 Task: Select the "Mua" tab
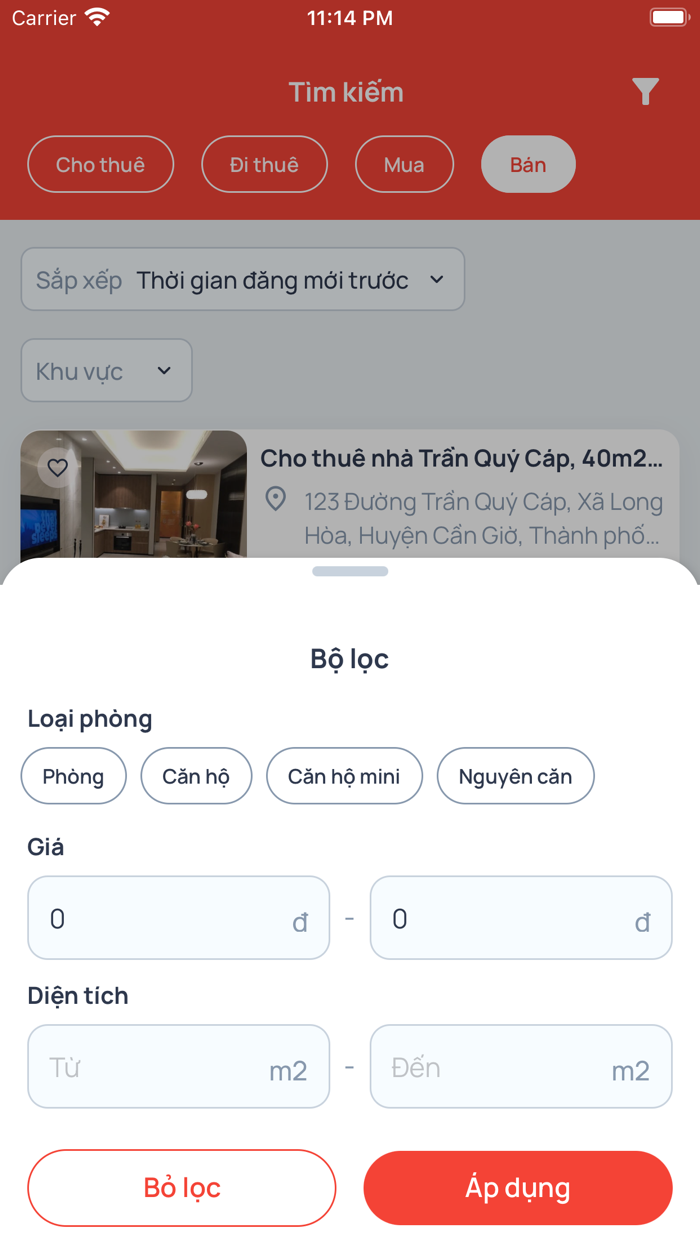click(x=404, y=164)
